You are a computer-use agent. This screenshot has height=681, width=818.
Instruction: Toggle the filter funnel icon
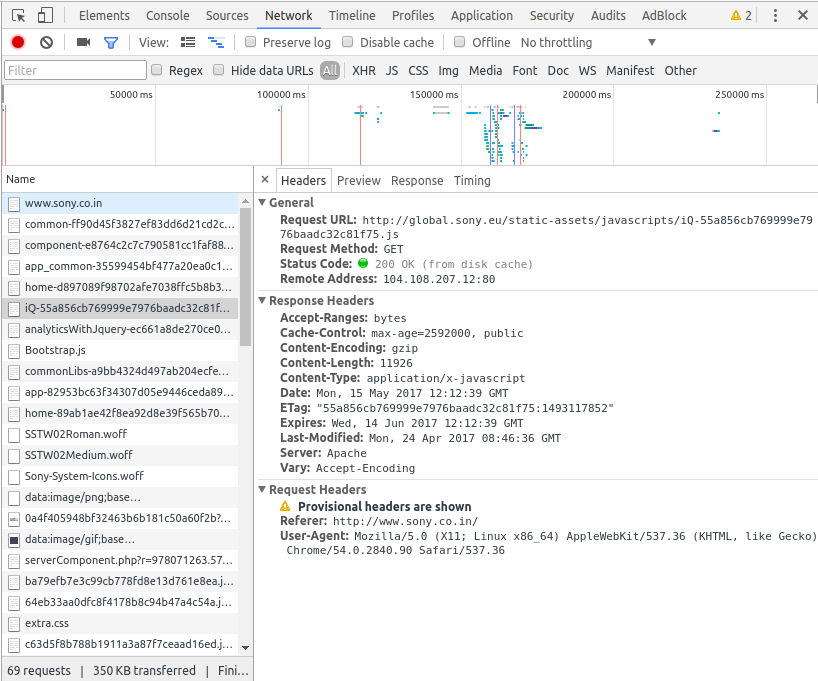[111, 43]
